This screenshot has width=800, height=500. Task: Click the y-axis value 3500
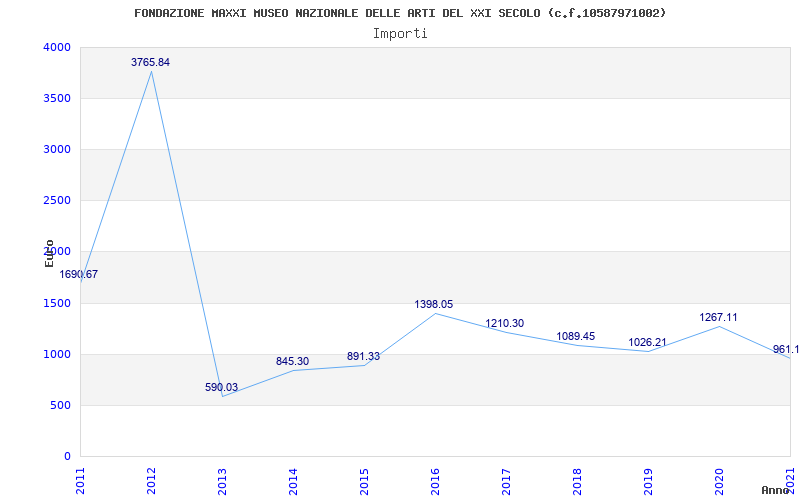pyautogui.click(x=55, y=98)
